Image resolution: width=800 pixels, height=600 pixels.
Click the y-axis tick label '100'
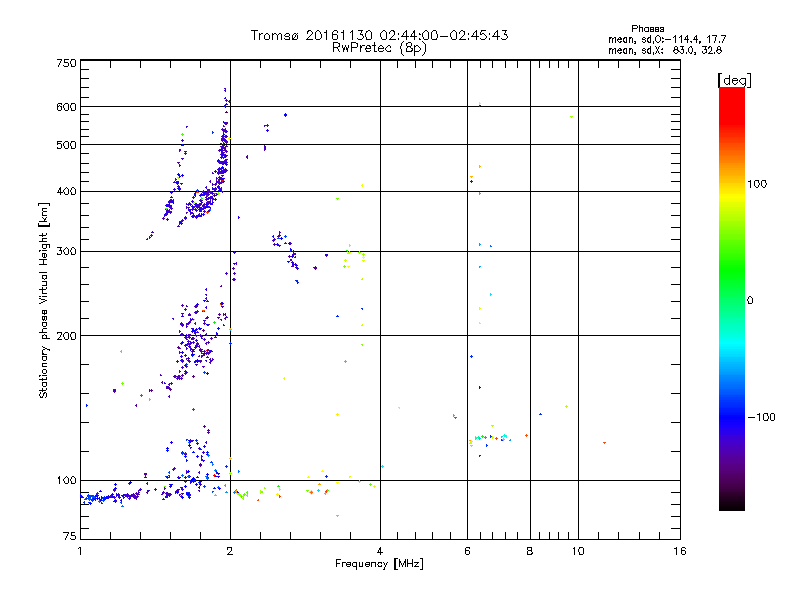click(66, 481)
